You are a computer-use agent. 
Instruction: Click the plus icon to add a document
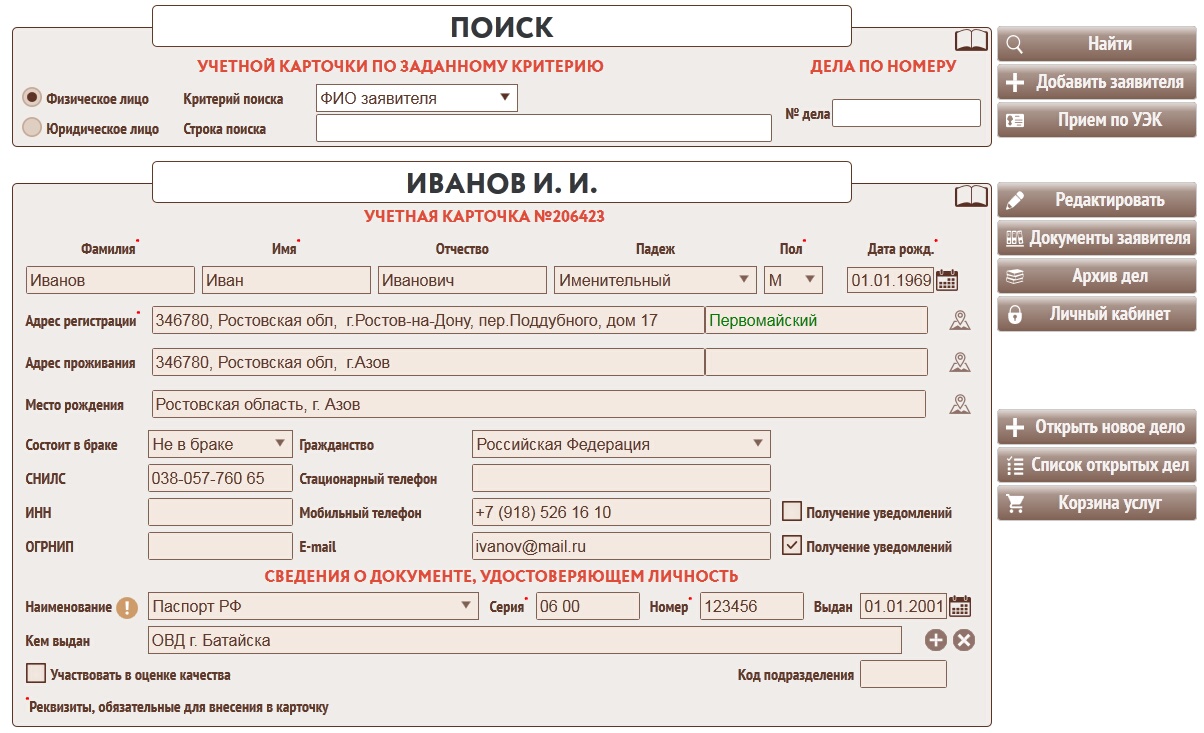pyautogui.click(x=935, y=640)
